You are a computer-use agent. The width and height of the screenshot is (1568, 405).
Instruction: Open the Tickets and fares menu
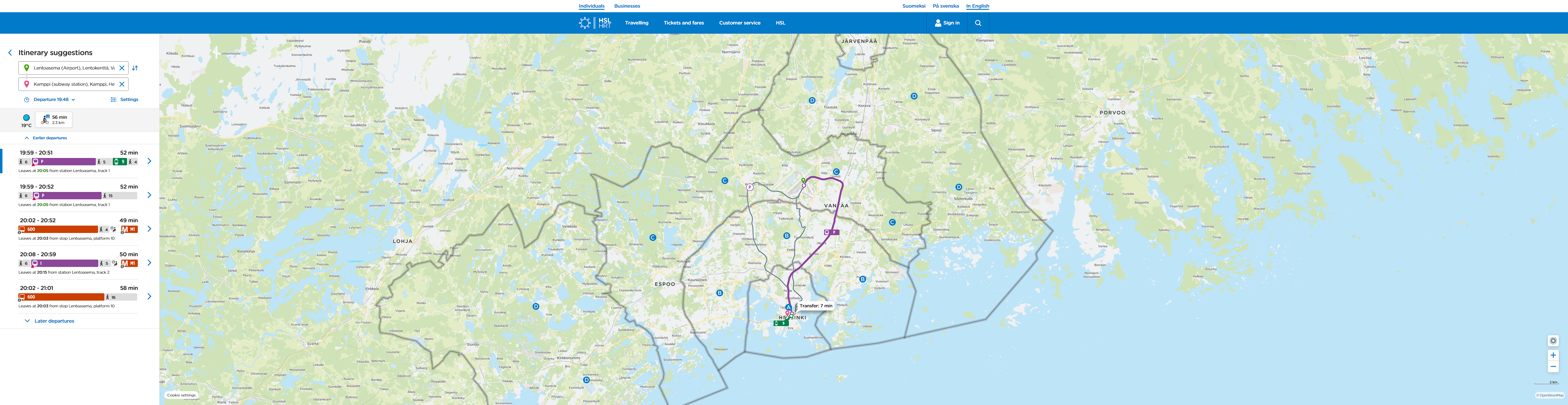(684, 23)
